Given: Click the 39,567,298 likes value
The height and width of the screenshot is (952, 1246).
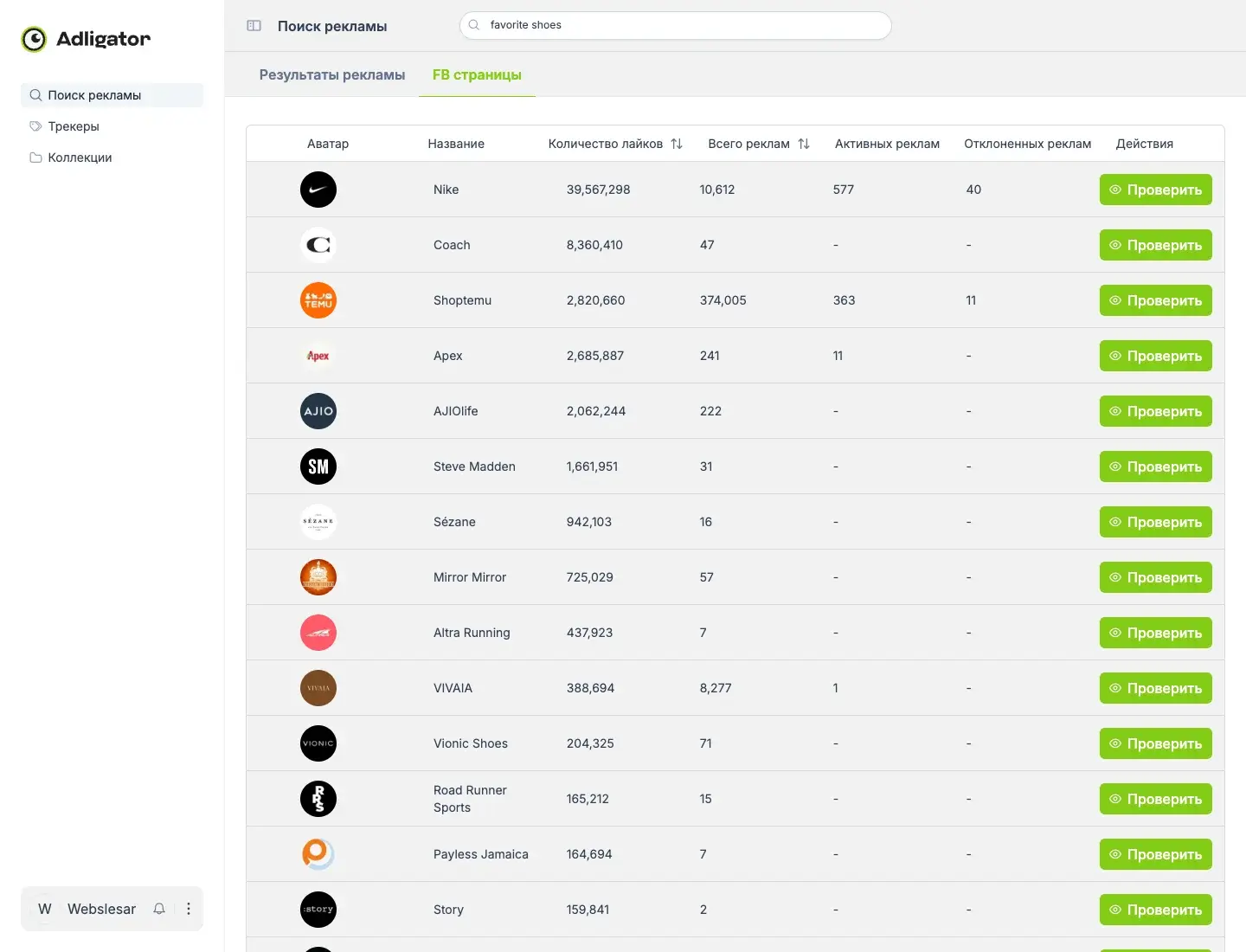Looking at the screenshot, I should 599,190.
